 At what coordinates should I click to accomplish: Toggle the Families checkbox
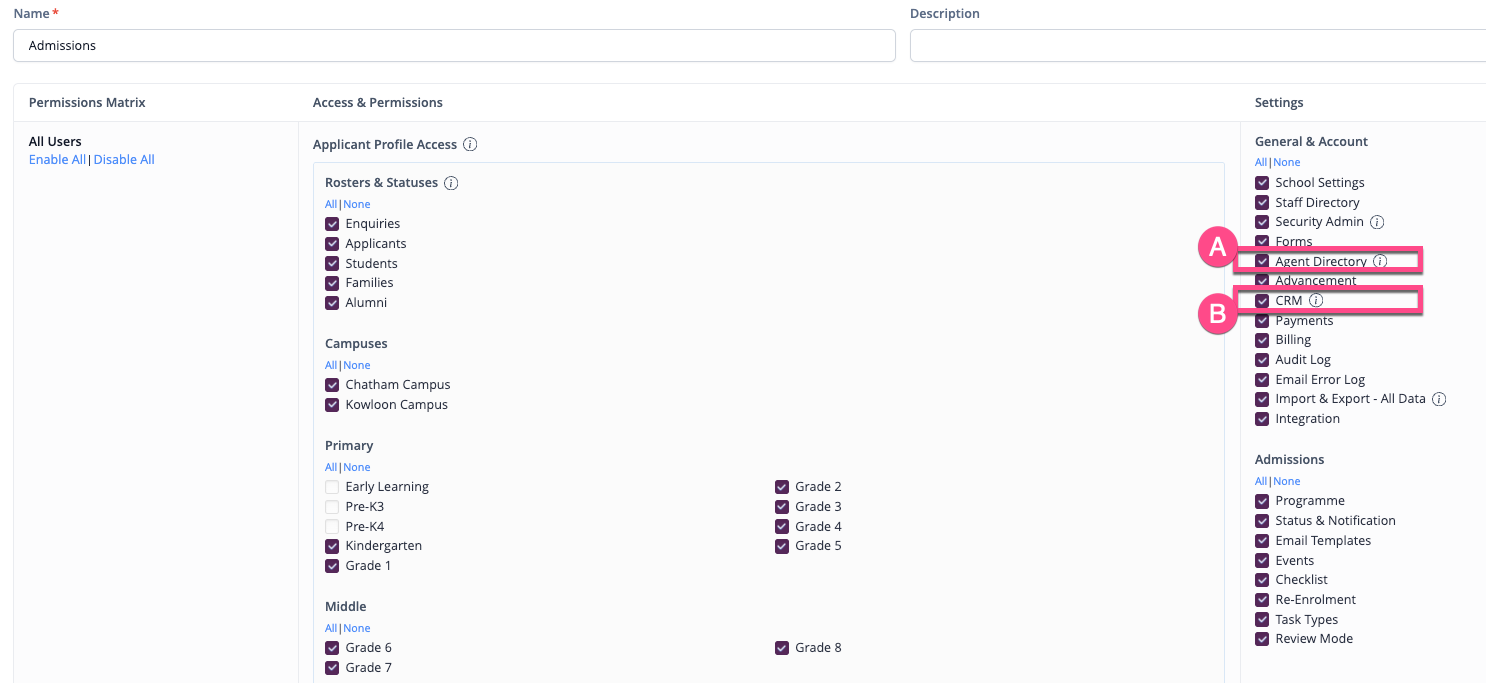click(332, 283)
